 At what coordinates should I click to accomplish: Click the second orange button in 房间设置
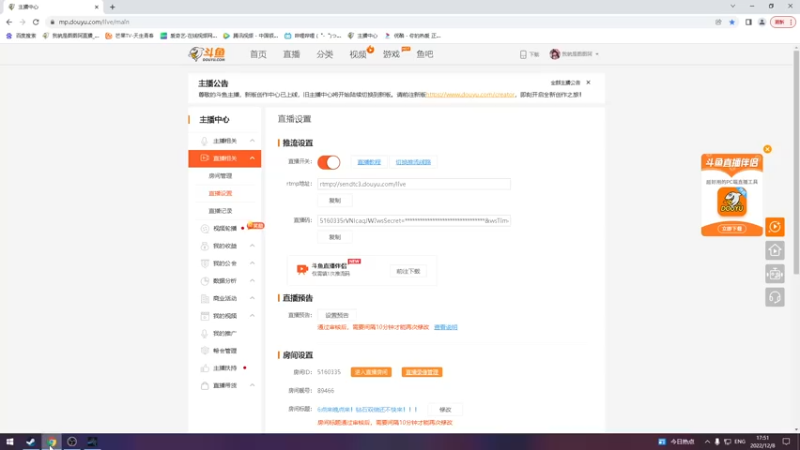click(421, 372)
